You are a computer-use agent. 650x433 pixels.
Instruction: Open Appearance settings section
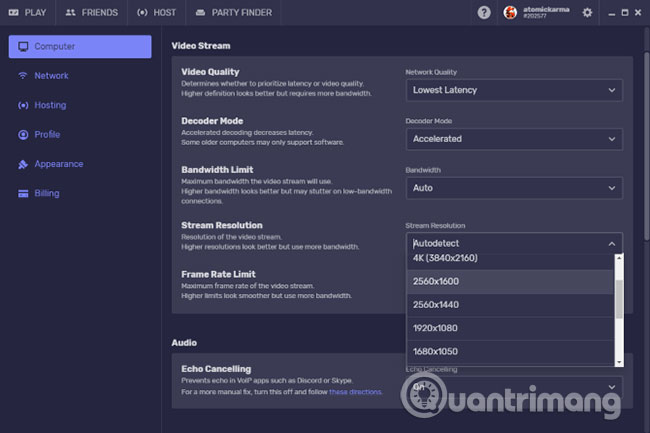click(80, 164)
